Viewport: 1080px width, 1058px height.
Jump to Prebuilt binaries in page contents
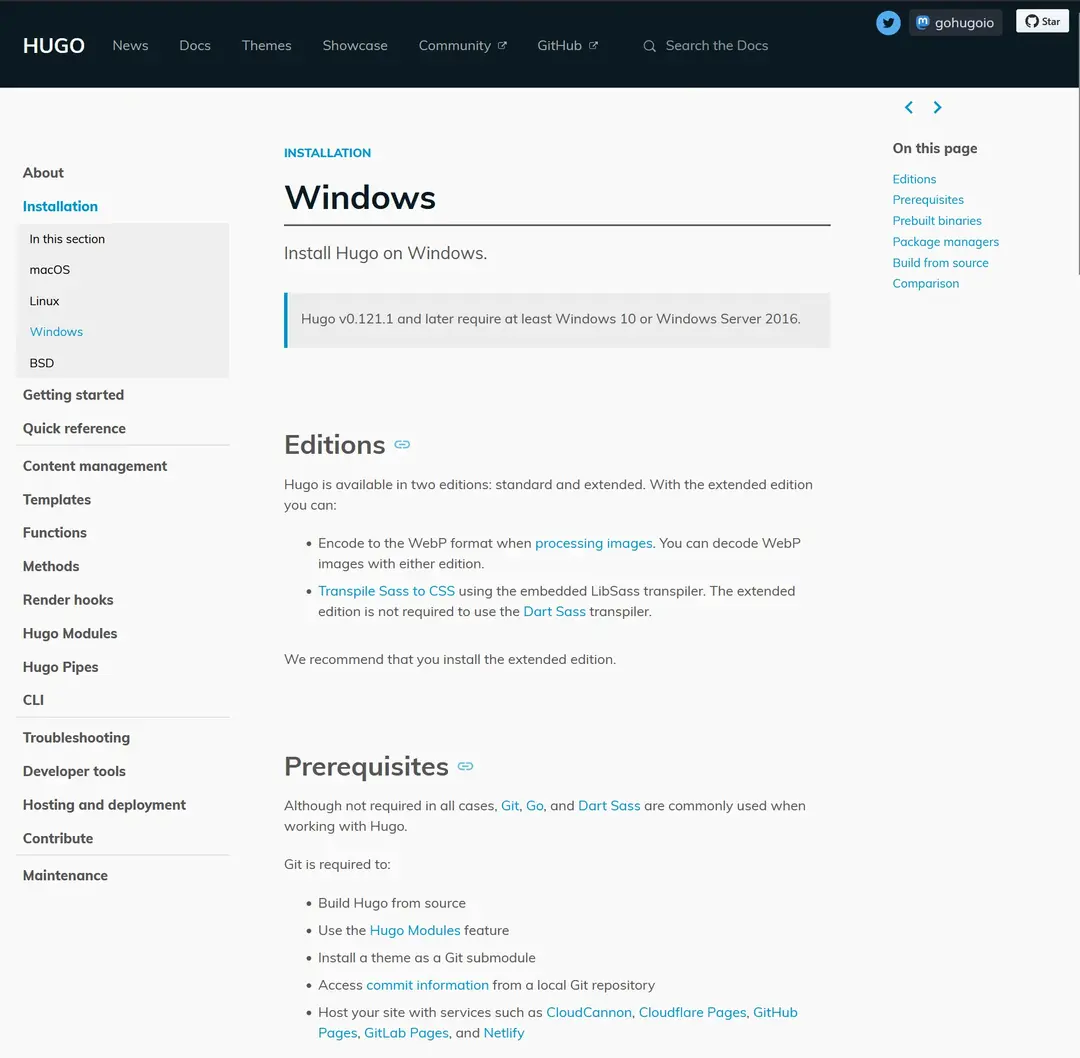(x=937, y=221)
